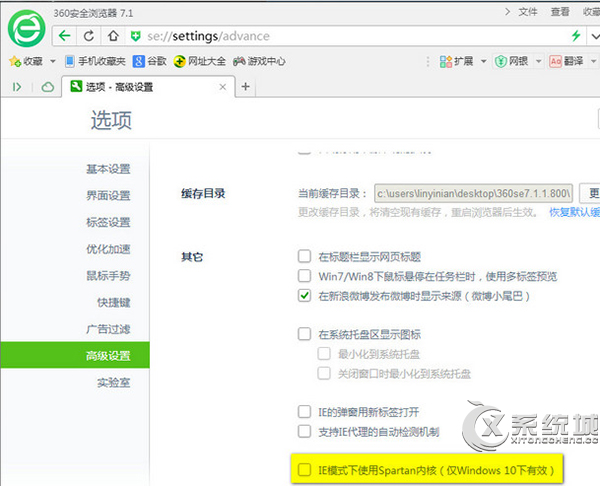
Task: Reload the page with refresh icon
Action: tap(89, 36)
